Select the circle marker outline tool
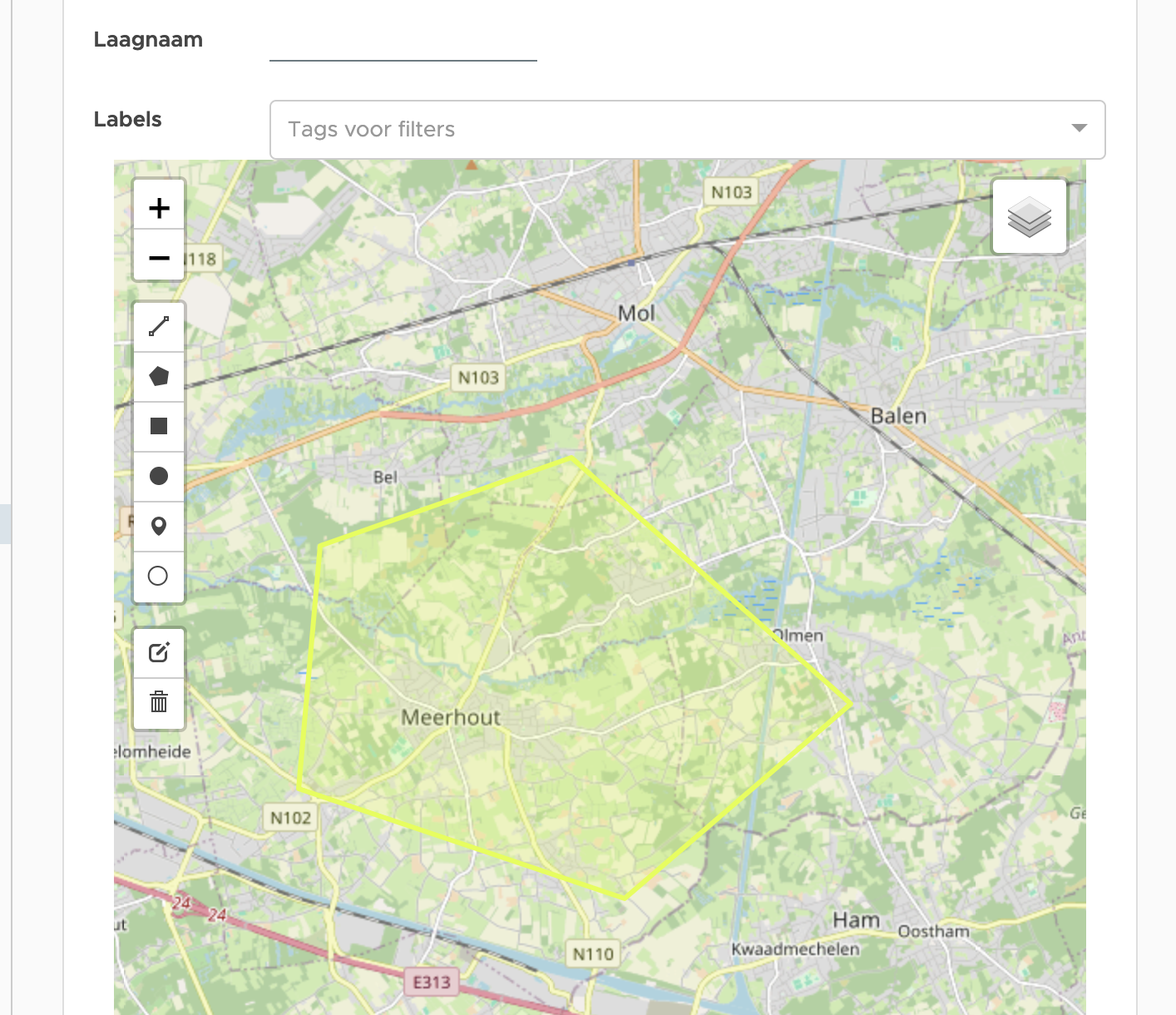This screenshot has width=1176, height=1015. coord(159,576)
